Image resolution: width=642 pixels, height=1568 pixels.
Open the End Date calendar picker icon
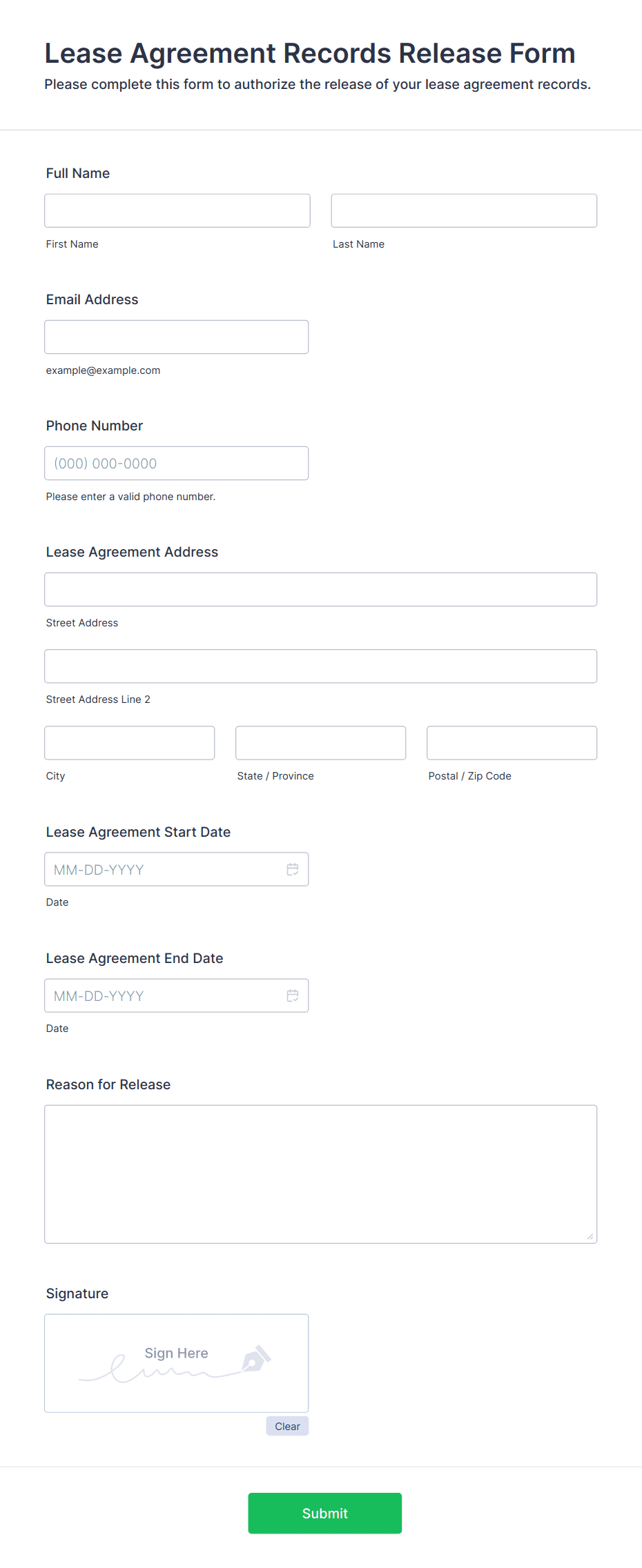point(293,995)
